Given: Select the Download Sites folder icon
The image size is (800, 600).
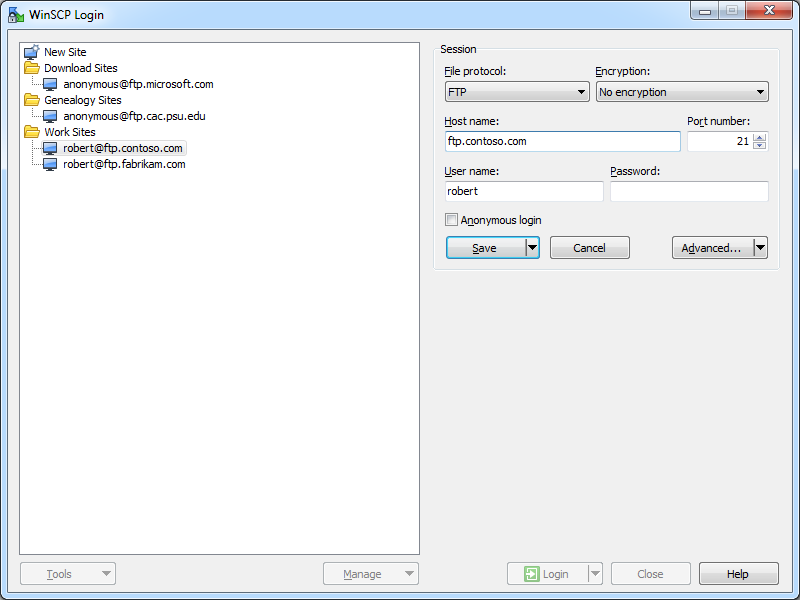Looking at the screenshot, I should pos(32,68).
